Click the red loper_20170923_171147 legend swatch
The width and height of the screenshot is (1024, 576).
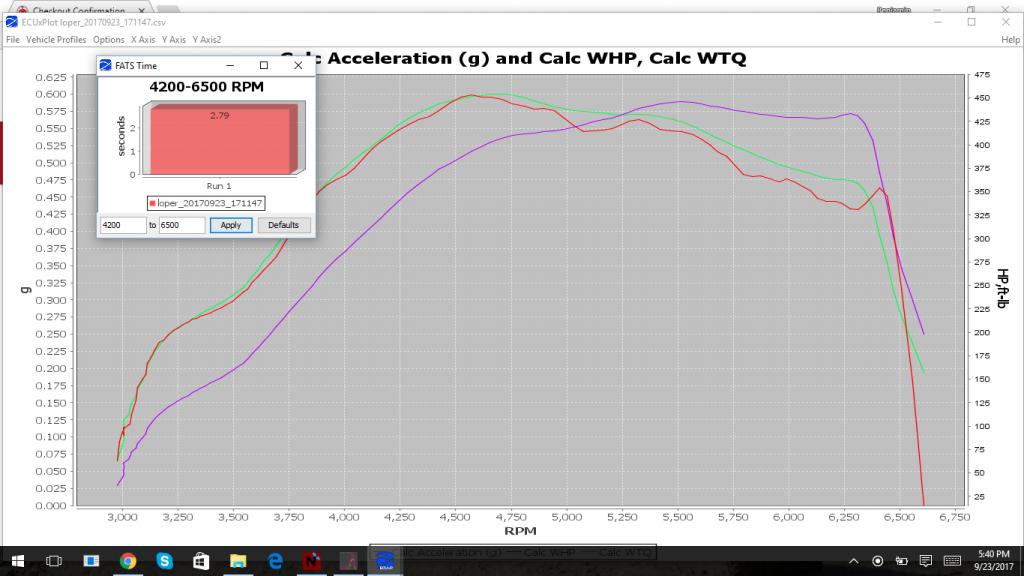(153, 203)
